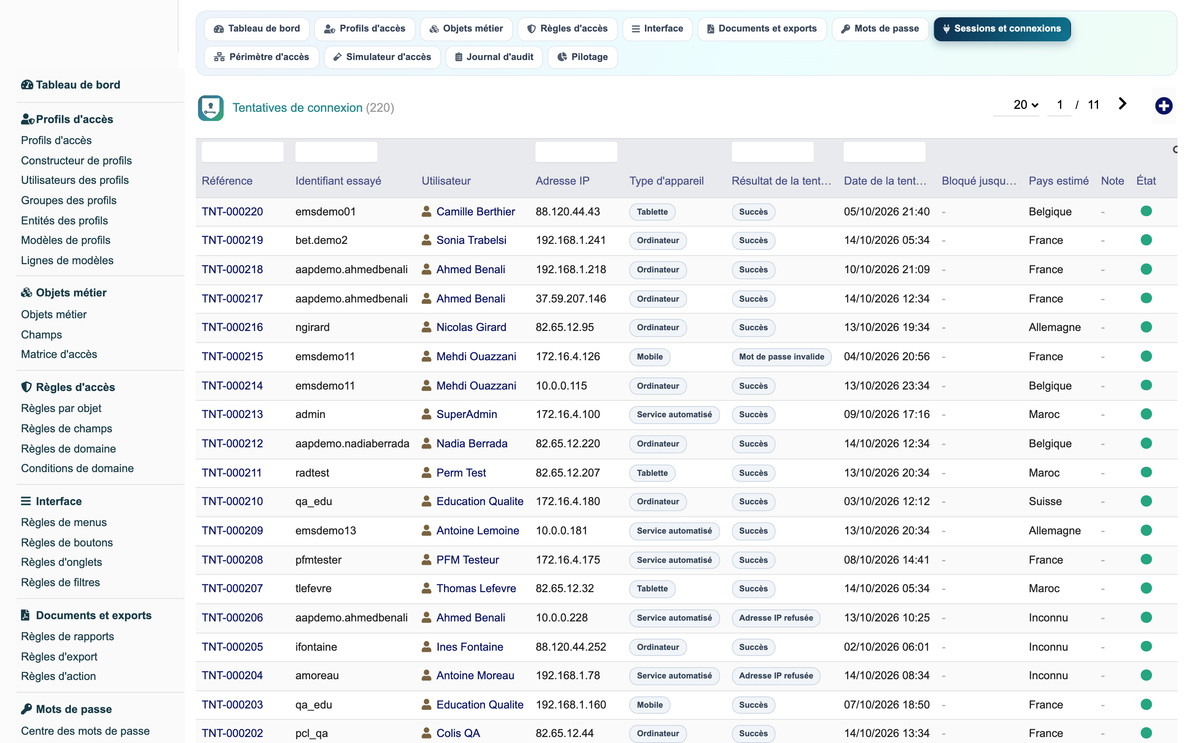Open the Interface tab
Viewport: 1200px width, 743px height.
pos(657,29)
